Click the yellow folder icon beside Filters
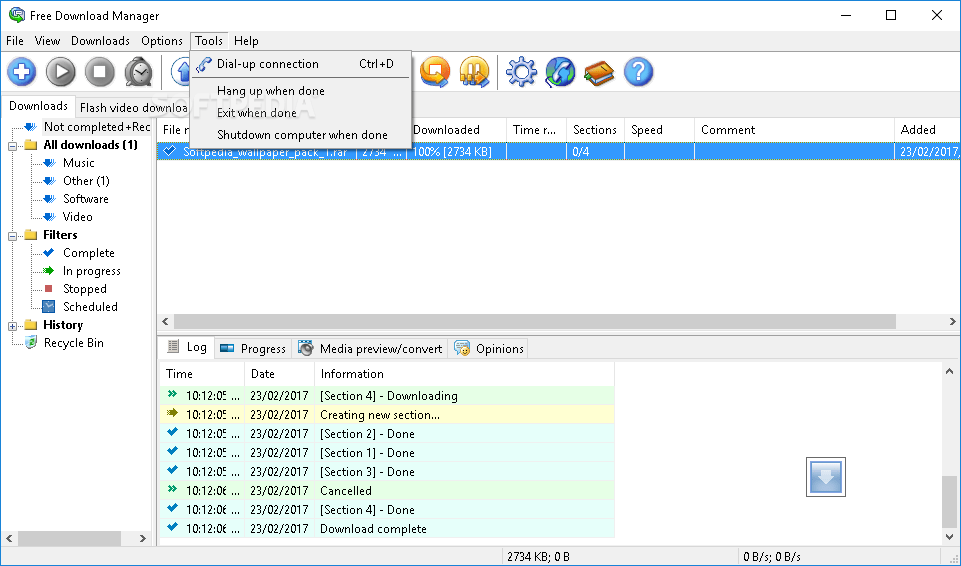The height and width of the screenshot is (566, 961). [x=31, y=235]
